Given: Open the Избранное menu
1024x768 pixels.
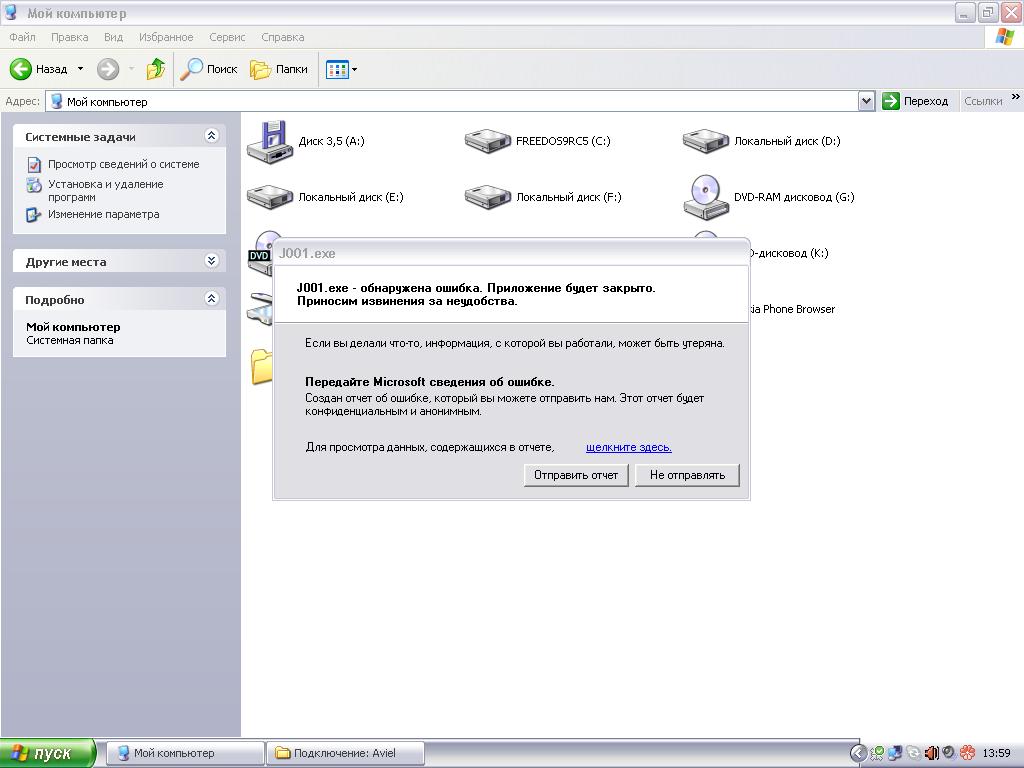Looking at the screenshot, I should 166,37.
